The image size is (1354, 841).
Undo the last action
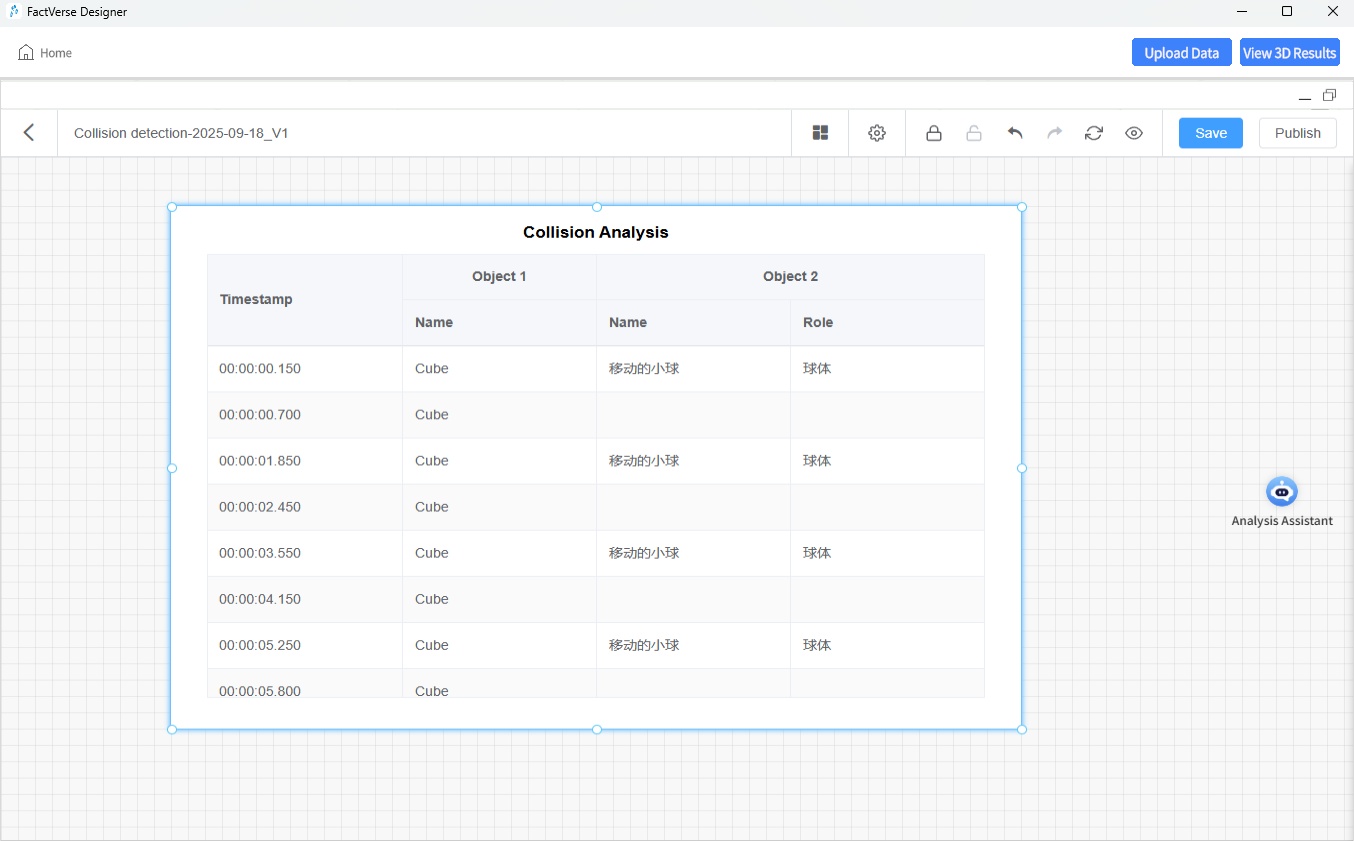[1015, 133]
